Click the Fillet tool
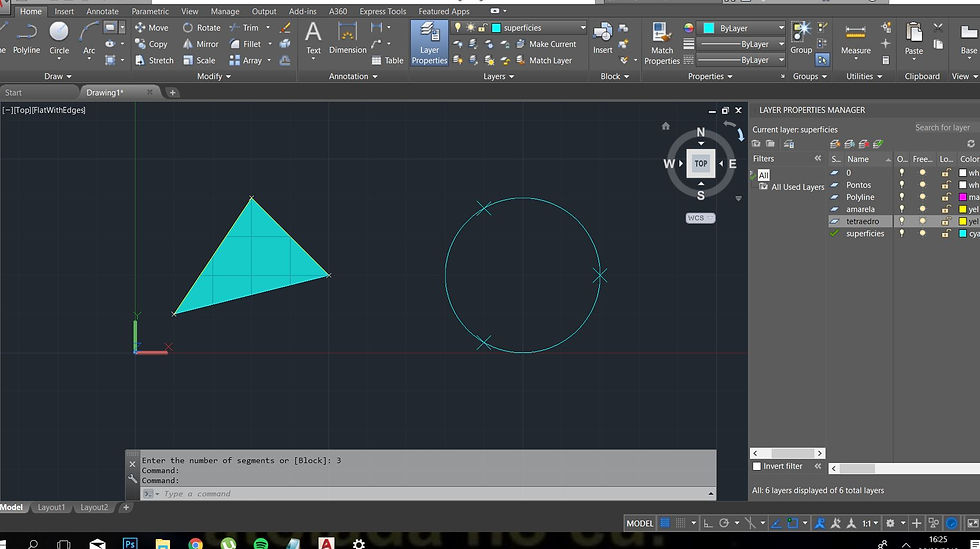The width and height of the screenshot is (980, 549). tap(245, 44)
